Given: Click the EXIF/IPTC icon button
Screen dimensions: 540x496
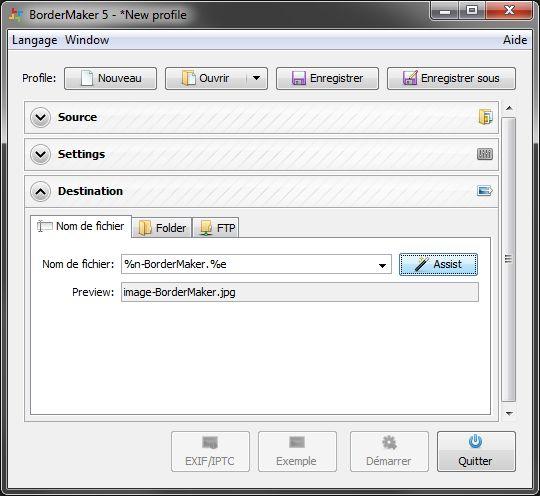Looking at the screenshot, I should click(x=210, y=452).
